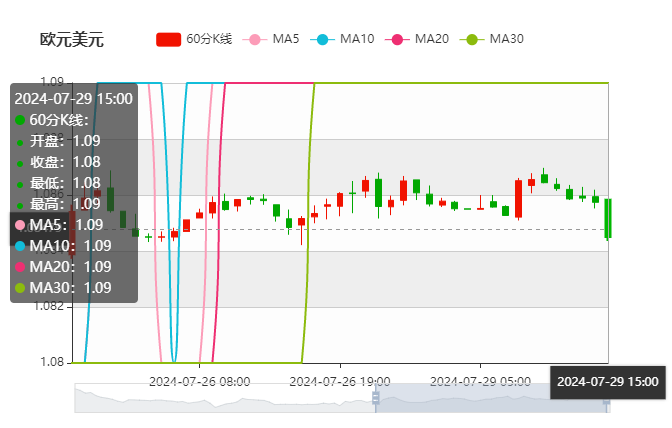Image resolution: width=672 pixels, height=428 pixels.
Task: Click the 欧元美元 chart title
Action: click(x=72, y=39)
